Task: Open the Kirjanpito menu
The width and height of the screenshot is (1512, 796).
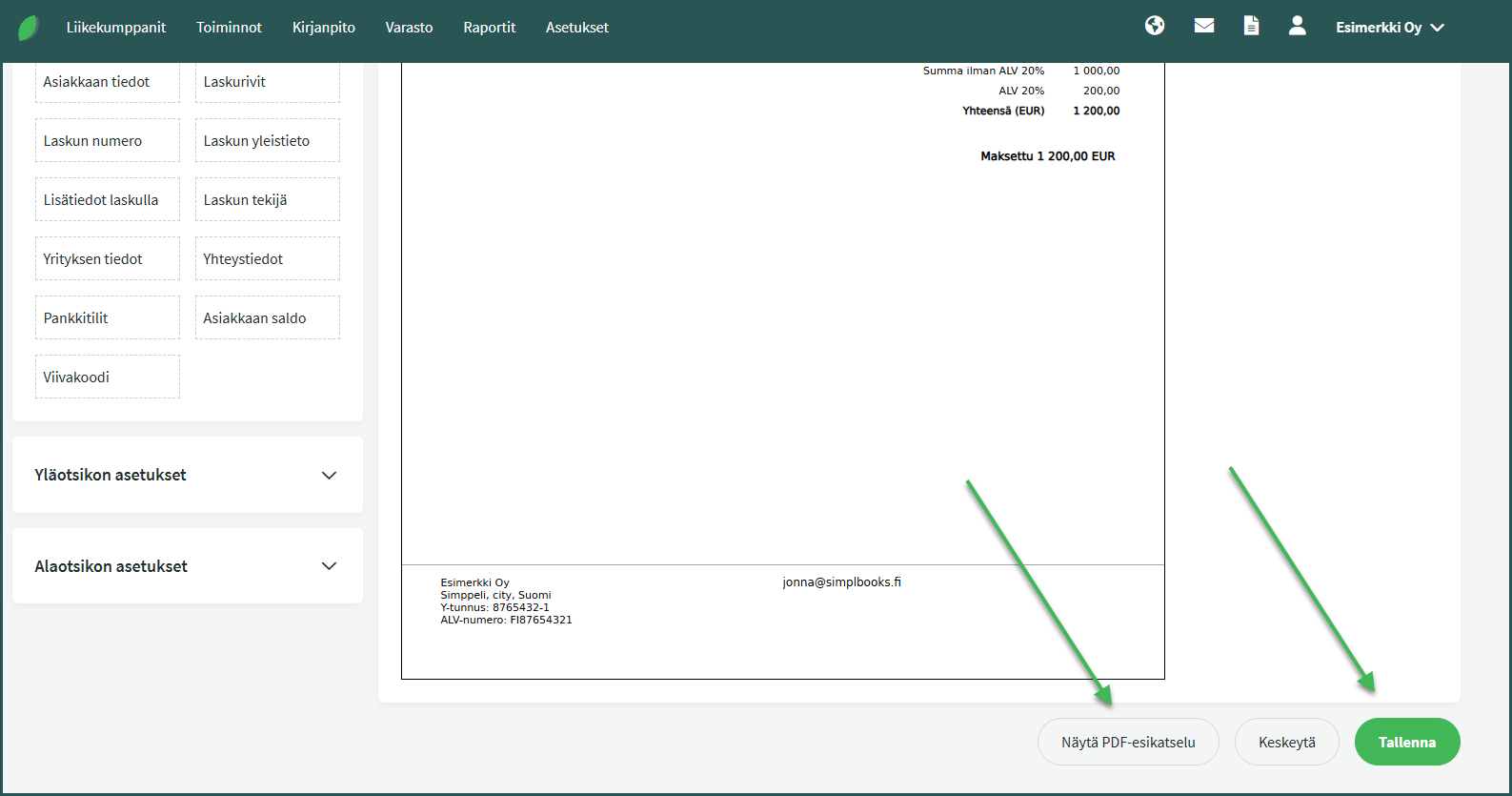Action: click(x=323, y=28)
